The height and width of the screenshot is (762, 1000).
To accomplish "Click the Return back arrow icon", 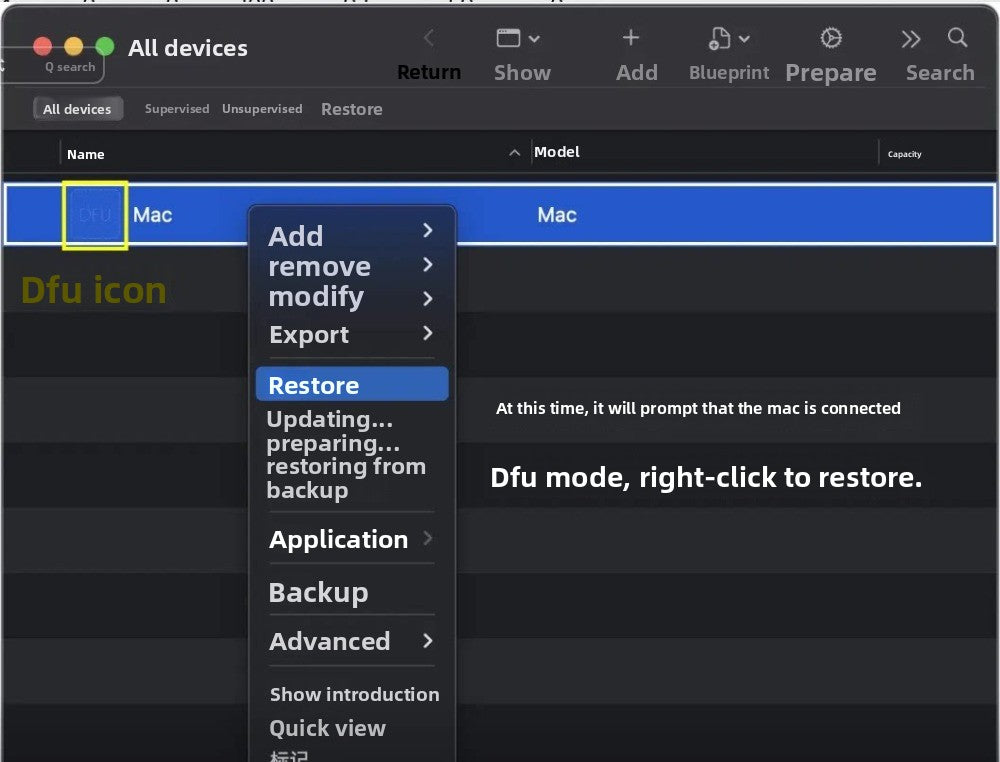I will [429, 38].
